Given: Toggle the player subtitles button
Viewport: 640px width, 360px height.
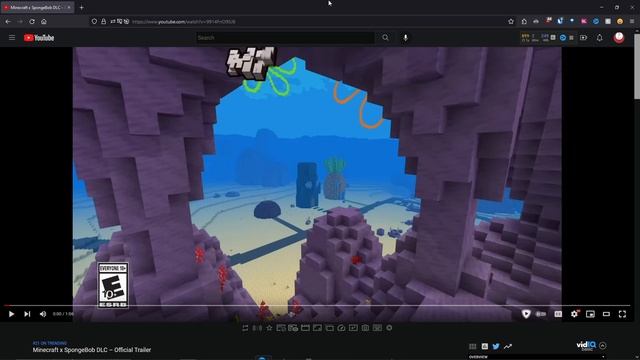Looking at the screenshot, I should tap(558, 314).
